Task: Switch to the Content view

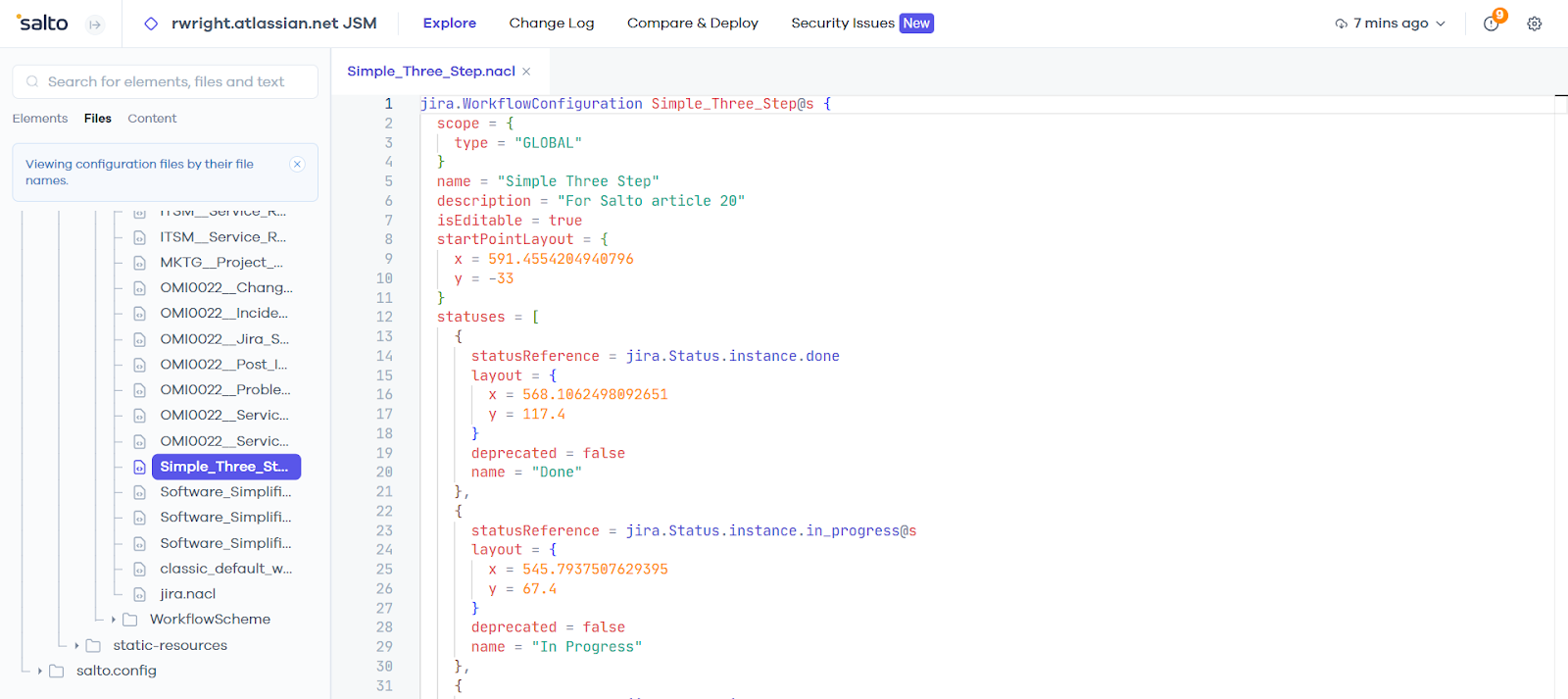Action: click(152, 119)
